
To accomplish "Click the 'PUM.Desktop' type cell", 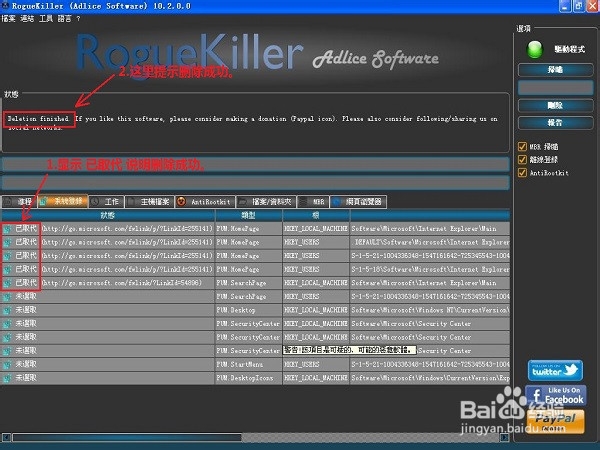I will pos(249,310).
